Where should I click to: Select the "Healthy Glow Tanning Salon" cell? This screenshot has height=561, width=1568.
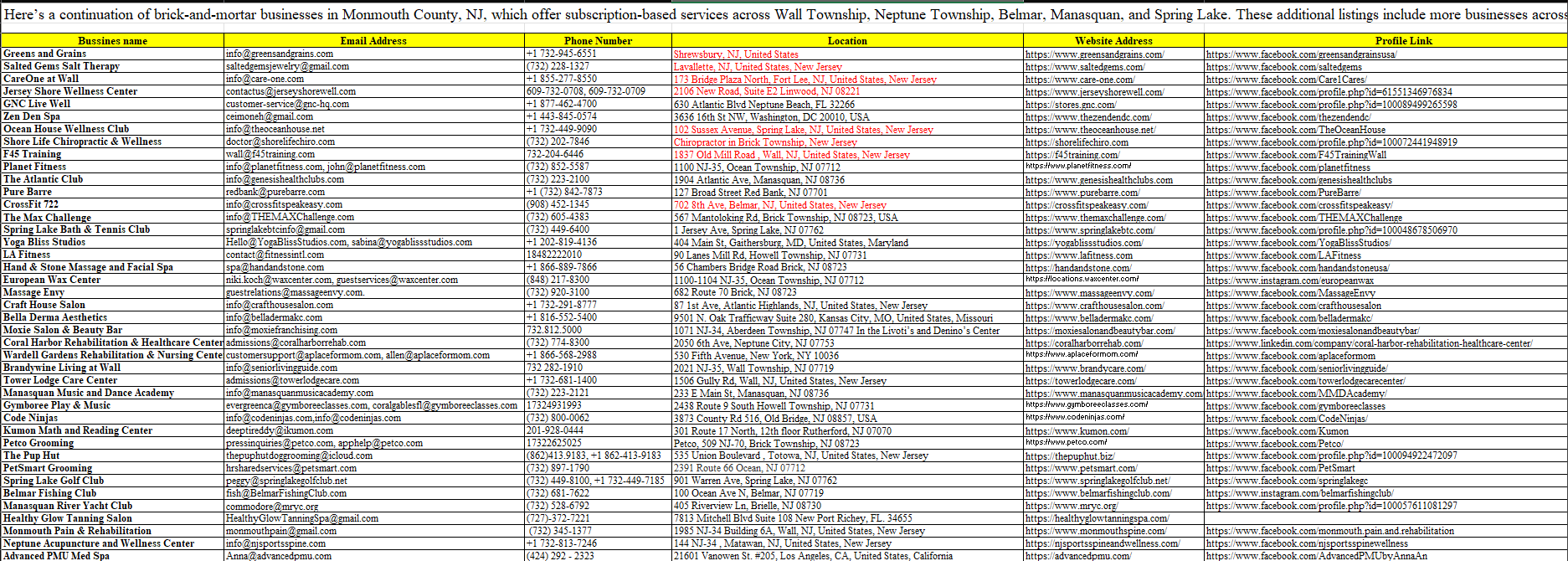(x=112, y=518)
